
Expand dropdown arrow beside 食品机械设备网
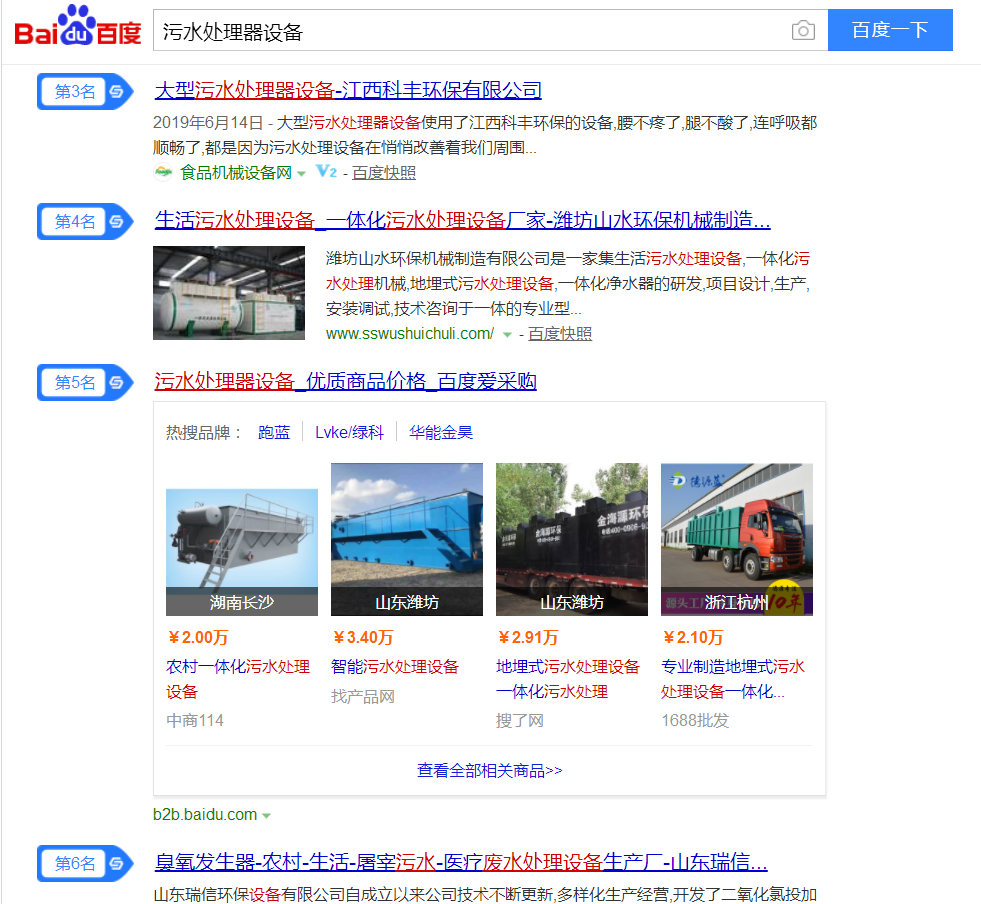(302, 173)
